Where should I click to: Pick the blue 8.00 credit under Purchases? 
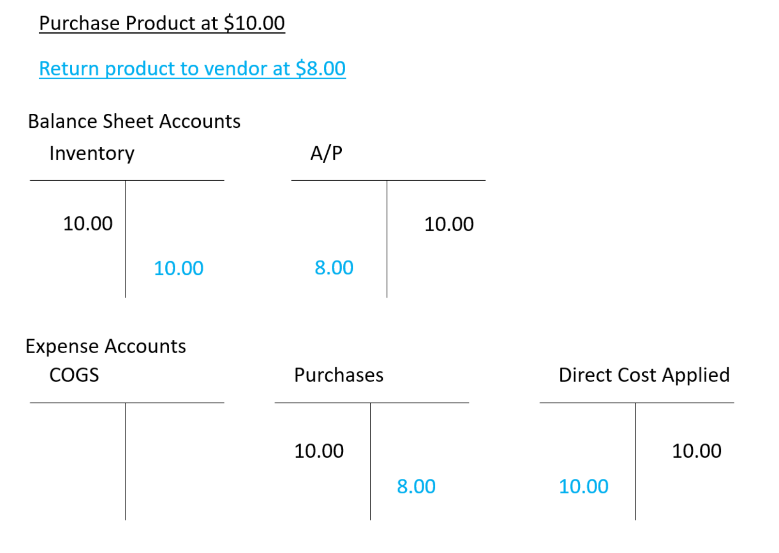coord(416,487)
